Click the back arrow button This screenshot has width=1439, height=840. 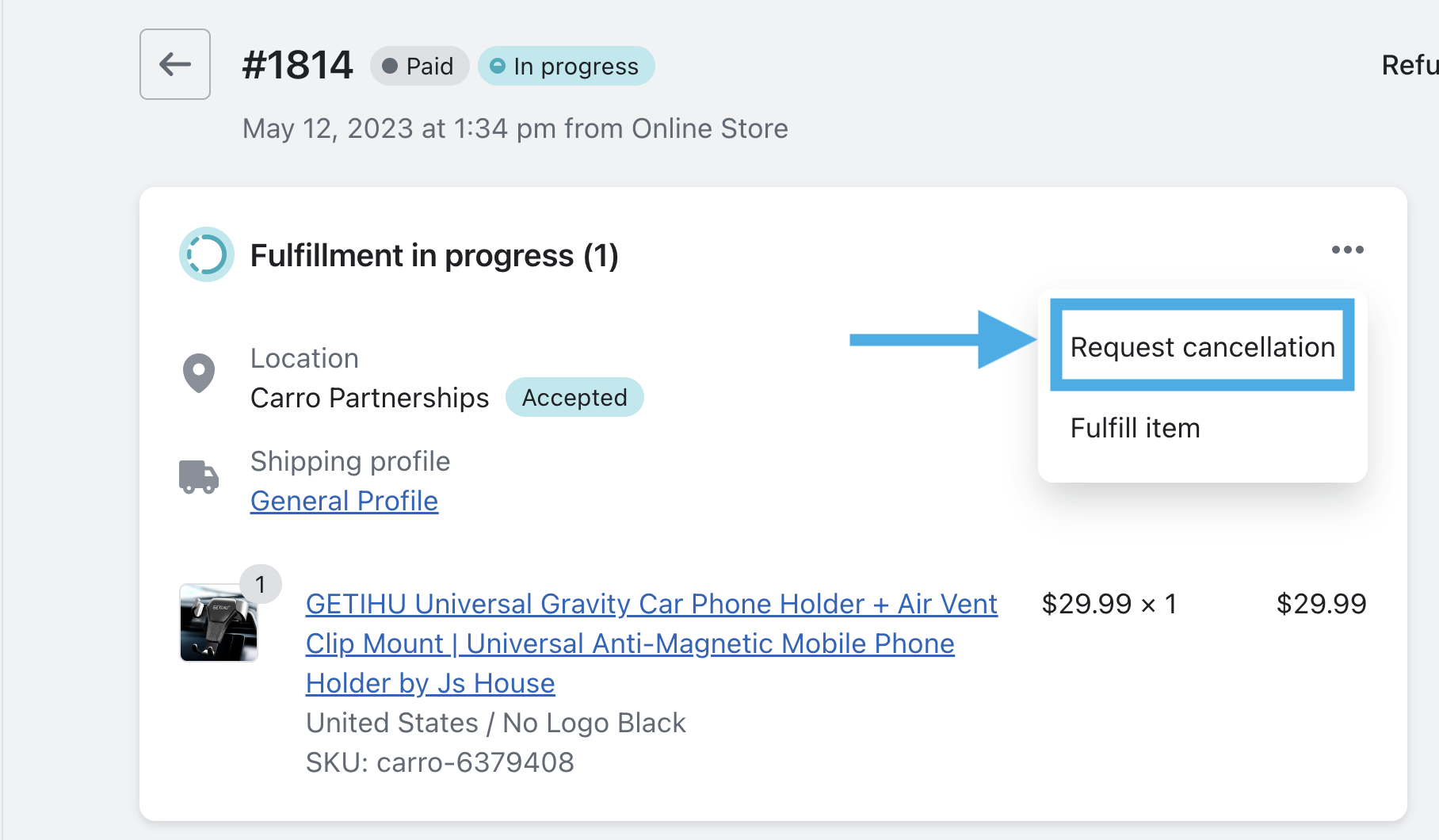point(175,64)
